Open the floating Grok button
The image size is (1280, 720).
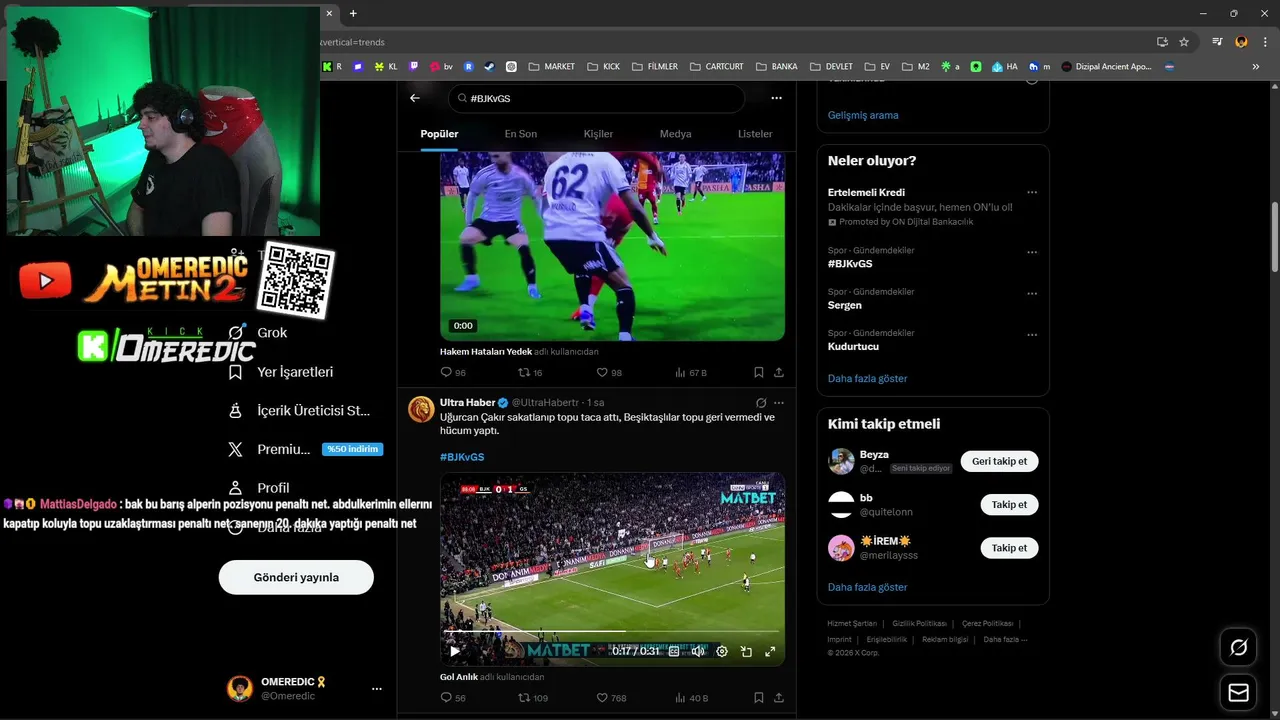coord(1238,648)
